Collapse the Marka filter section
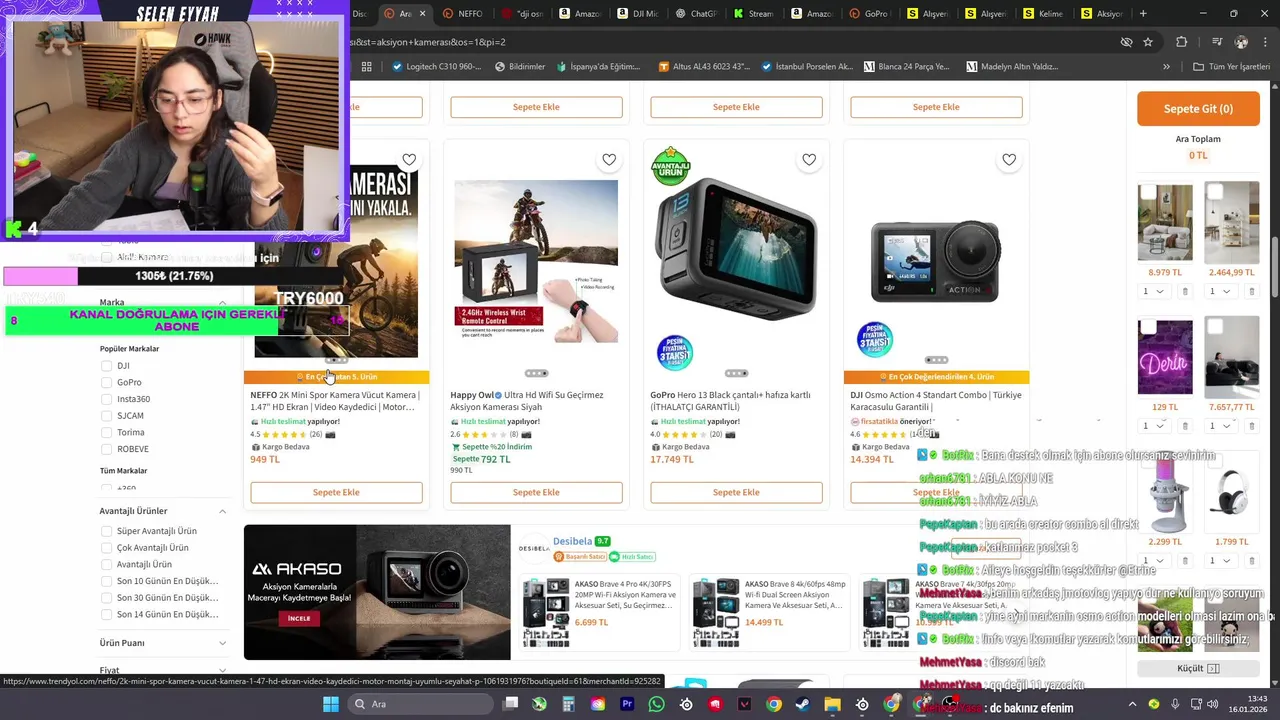The height and width of the screenshot is (720, 1280). [x=222, y=302]
